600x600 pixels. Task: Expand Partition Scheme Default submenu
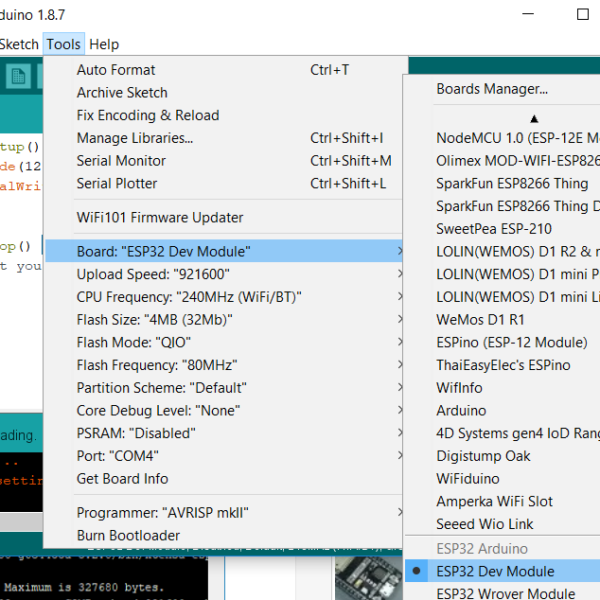point(223,388)
